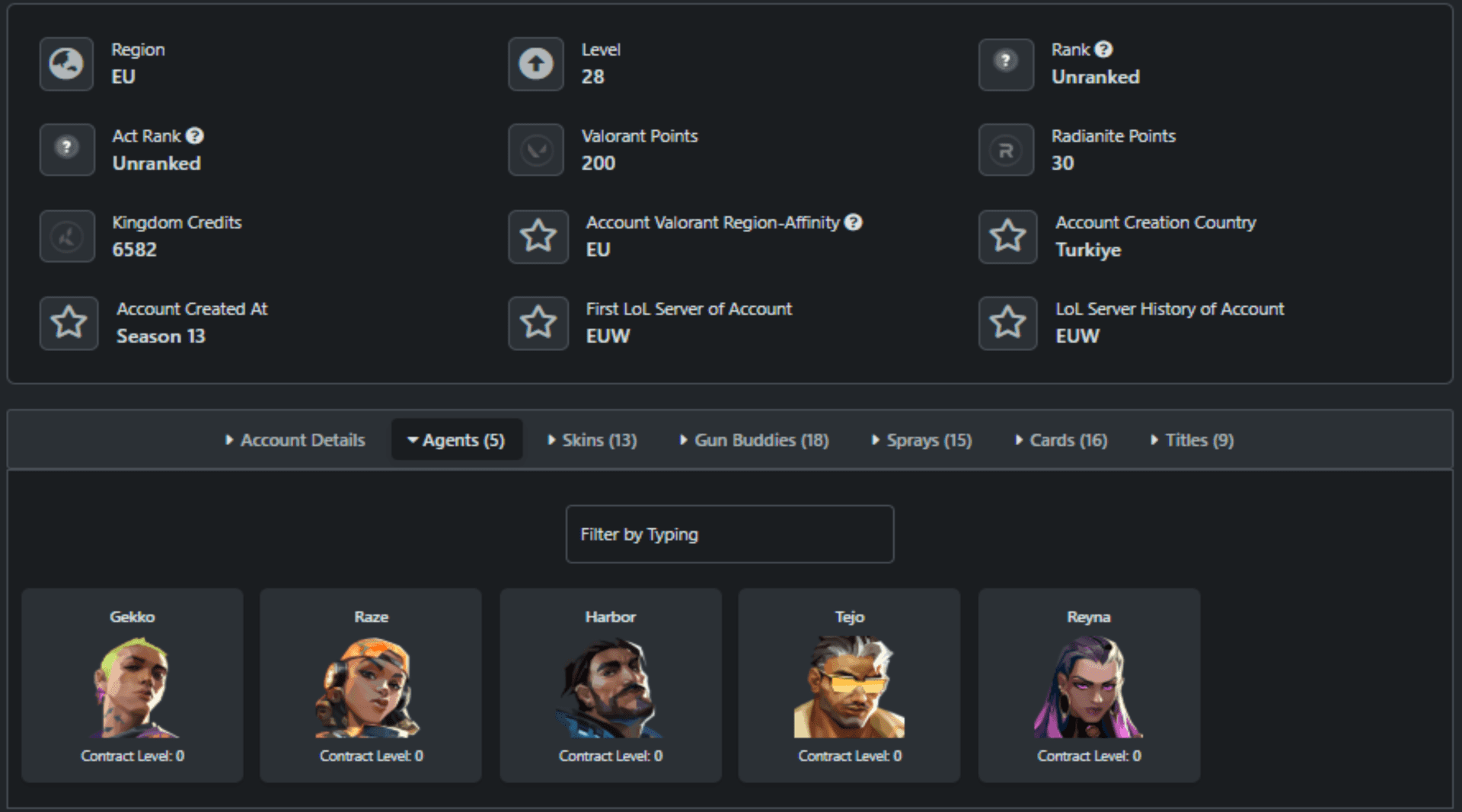The width and height of the screenshot is (1462, 812).
Task: Click the globe Region icon
Action: pos(67,64)
